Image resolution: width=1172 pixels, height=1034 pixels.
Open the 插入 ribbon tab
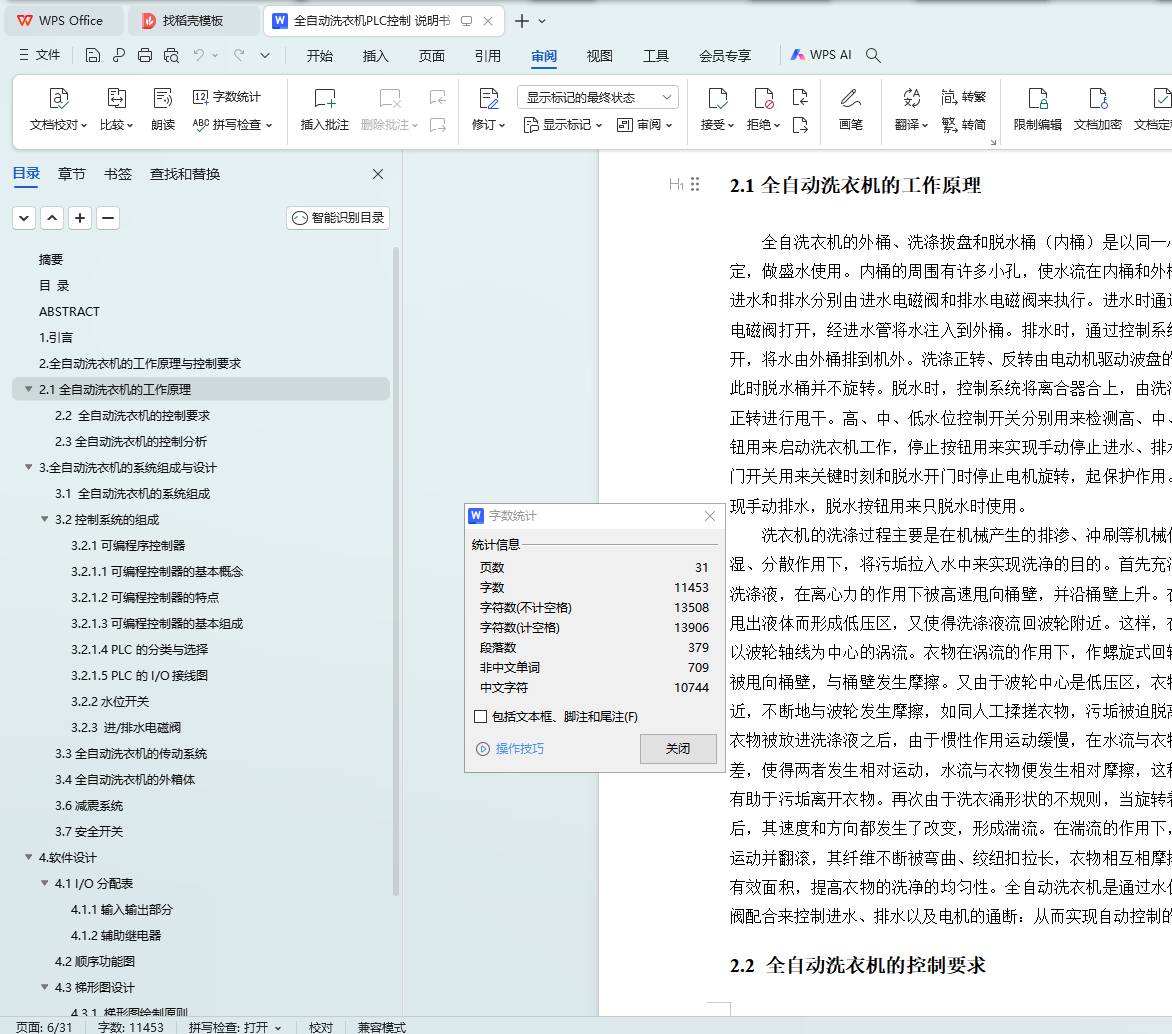coord(375,56)
